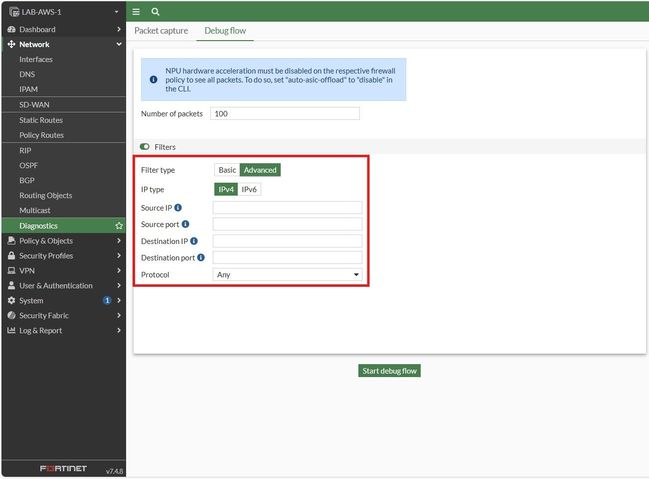Click the System notification badge

[x=107, y=300]
